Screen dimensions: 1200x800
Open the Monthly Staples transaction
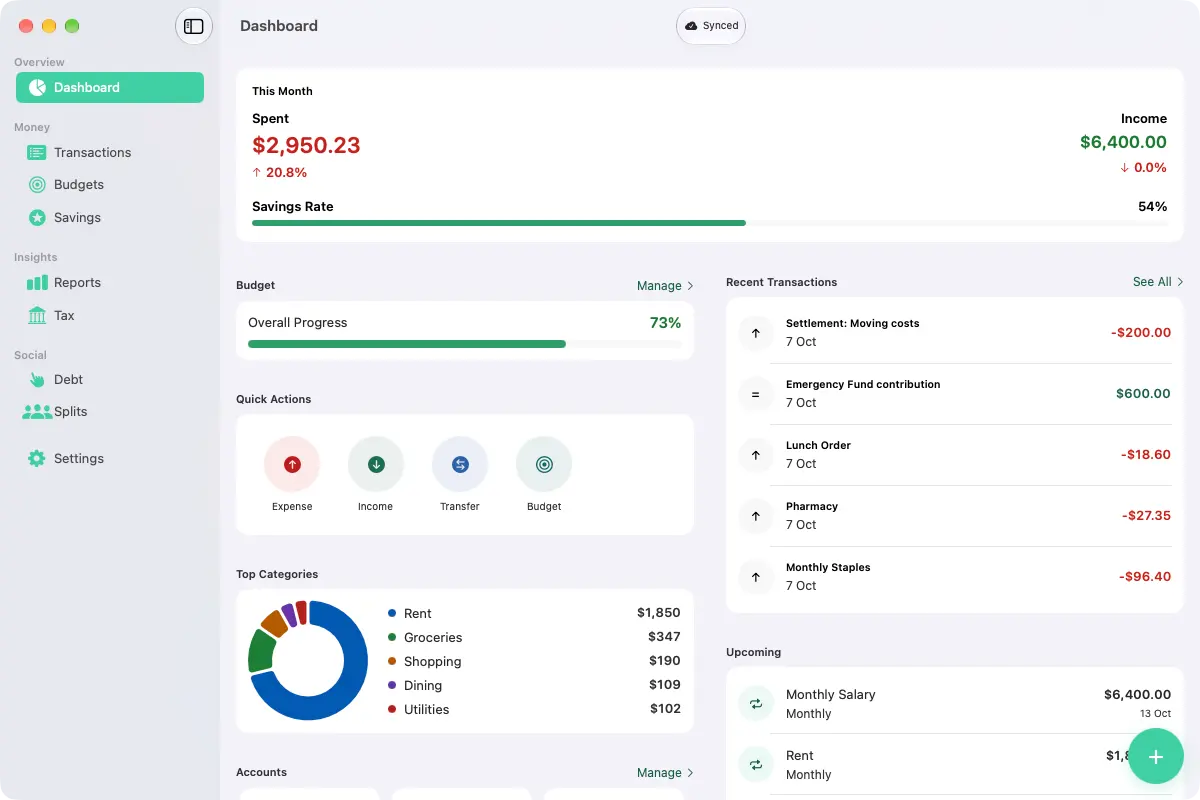pos(954,577)
